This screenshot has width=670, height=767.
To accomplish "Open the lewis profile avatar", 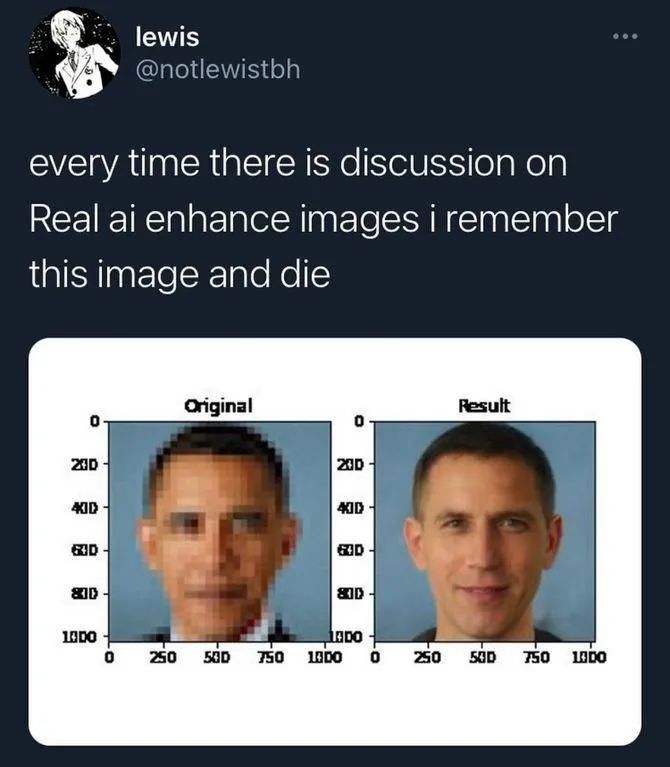I will [74, 54].
